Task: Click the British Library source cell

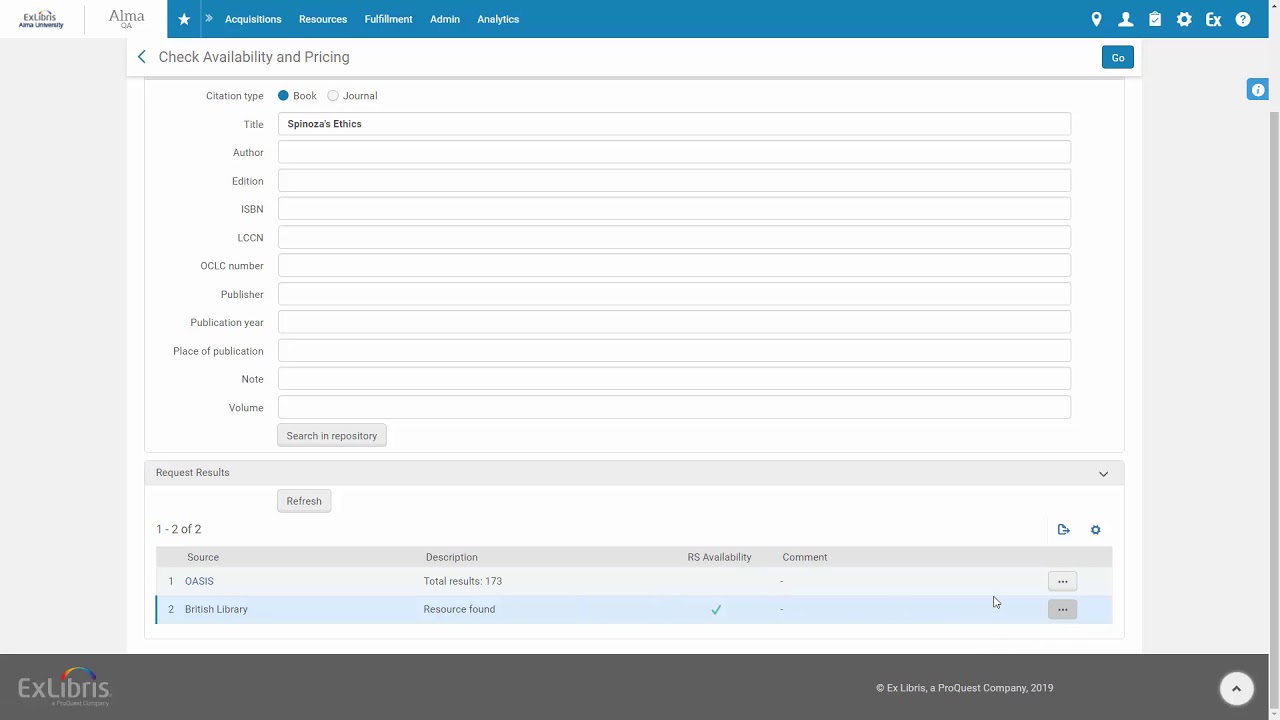Action: (x=216, y=609)
